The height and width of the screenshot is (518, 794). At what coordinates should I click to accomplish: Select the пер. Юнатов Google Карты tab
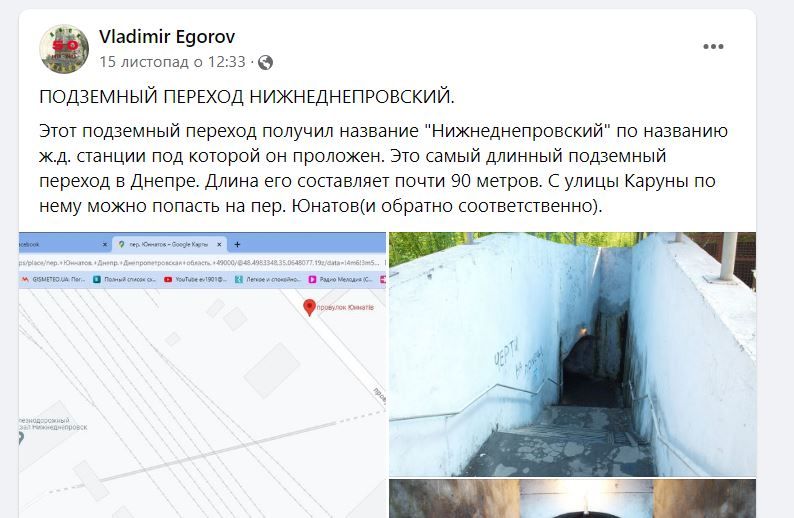pyautogui.click(x=170, y=245)
